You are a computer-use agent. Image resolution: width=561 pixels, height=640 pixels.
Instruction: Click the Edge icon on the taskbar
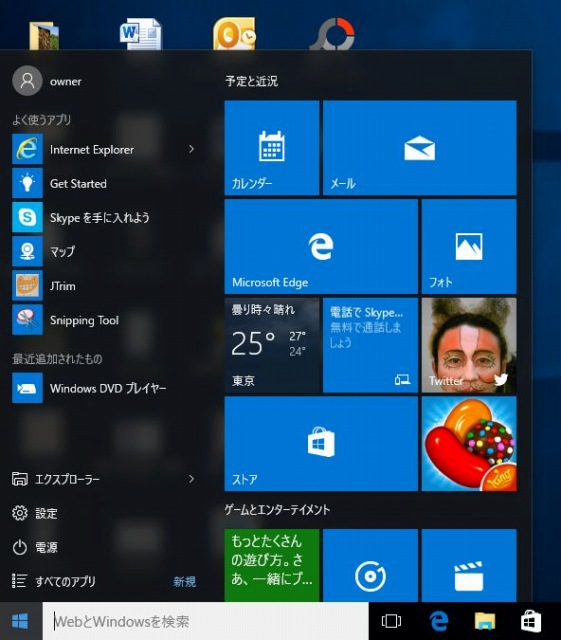[x=439, y=621]
